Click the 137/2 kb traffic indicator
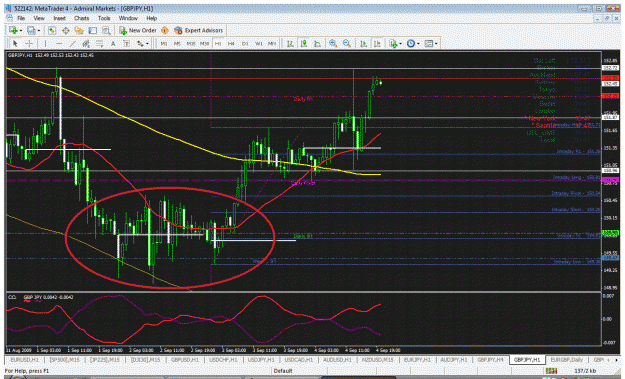The height and width of the screenshot is (379, 625). click(x=584, y=371)
